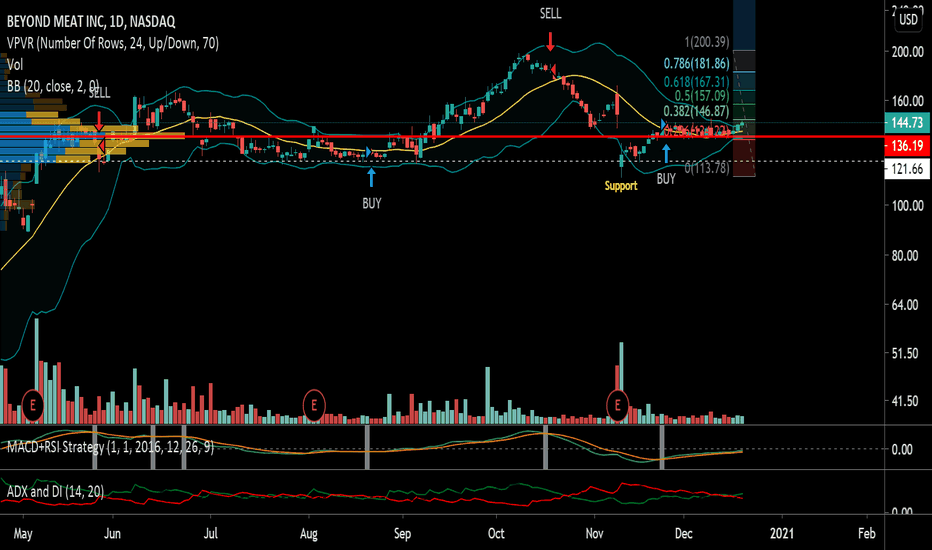Click the 1(200.39) Fibonacci level label
The image size is (932, 550).
707,42
